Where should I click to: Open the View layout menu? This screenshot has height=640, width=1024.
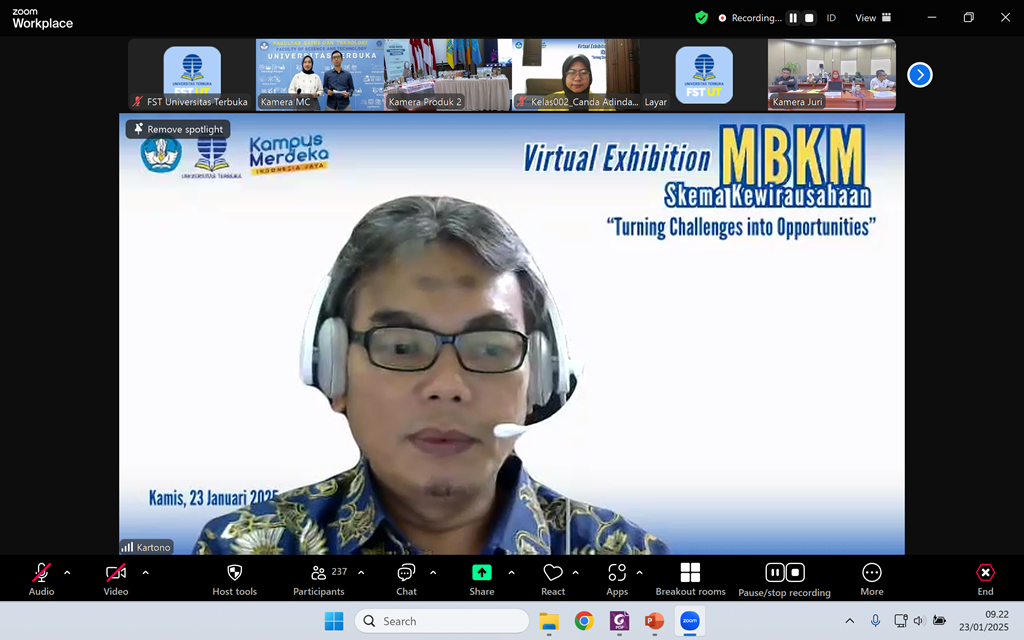[x=872, y=18]
